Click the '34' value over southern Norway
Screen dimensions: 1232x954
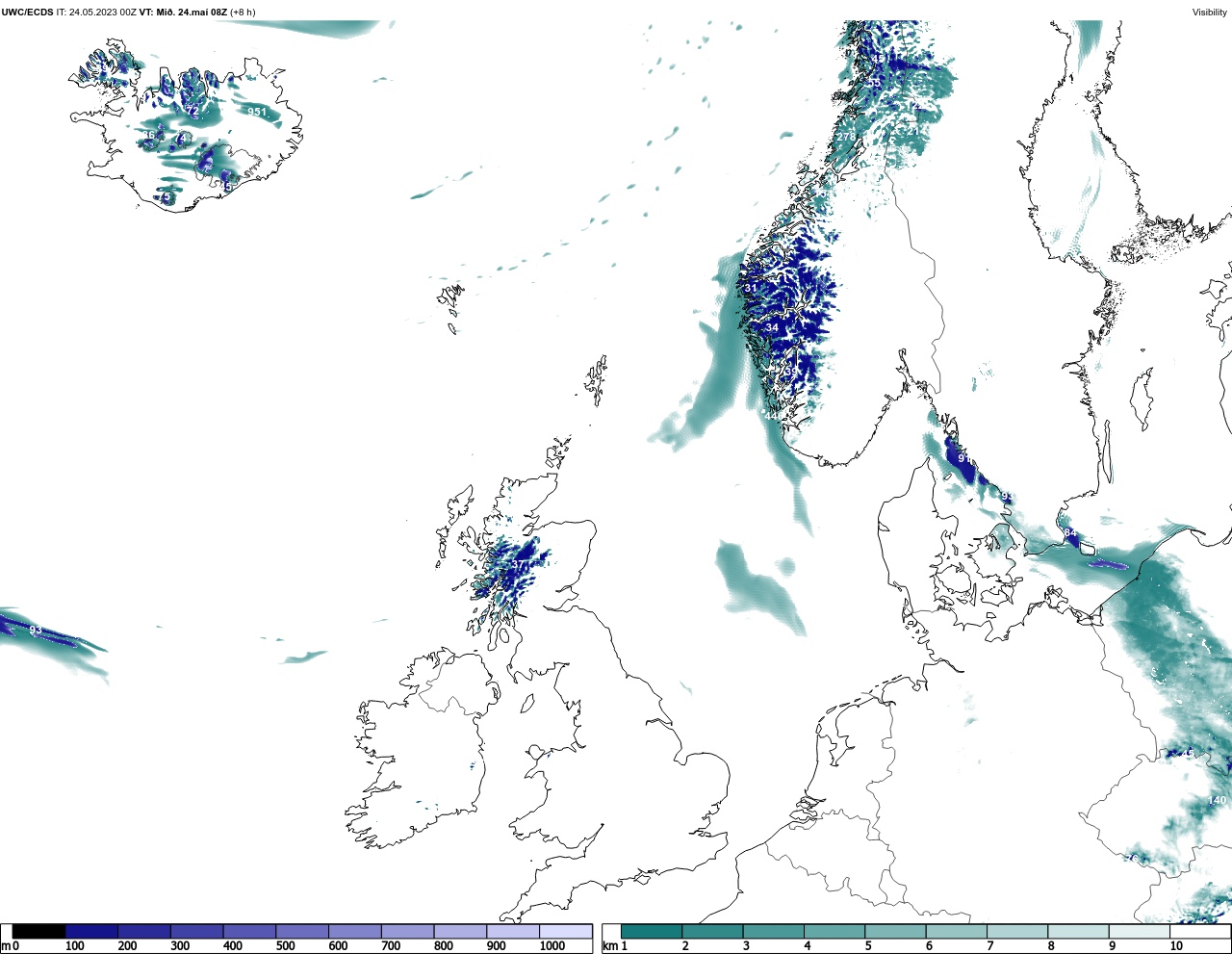coord(772,328)
